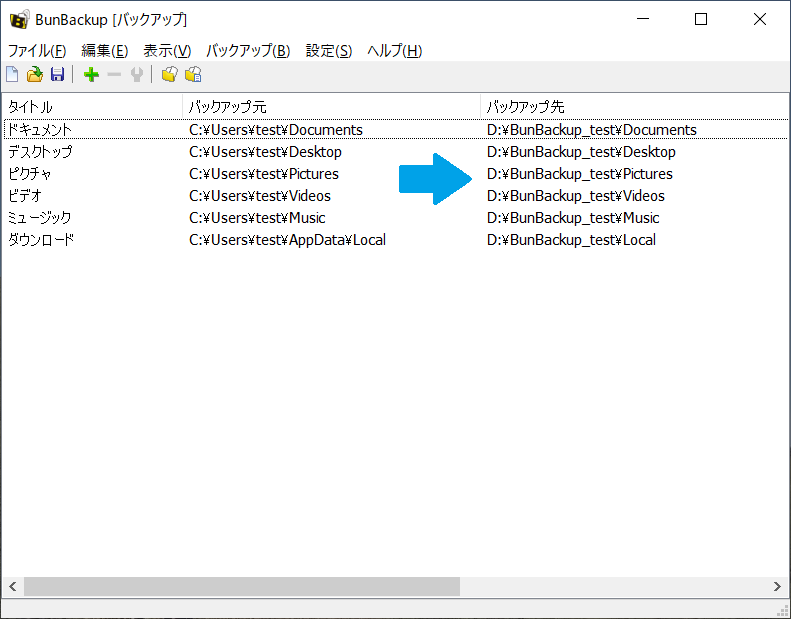
Task: Click source path C:¥Users¥test¥AppData¥Local
Action: (x=288, y=240)
